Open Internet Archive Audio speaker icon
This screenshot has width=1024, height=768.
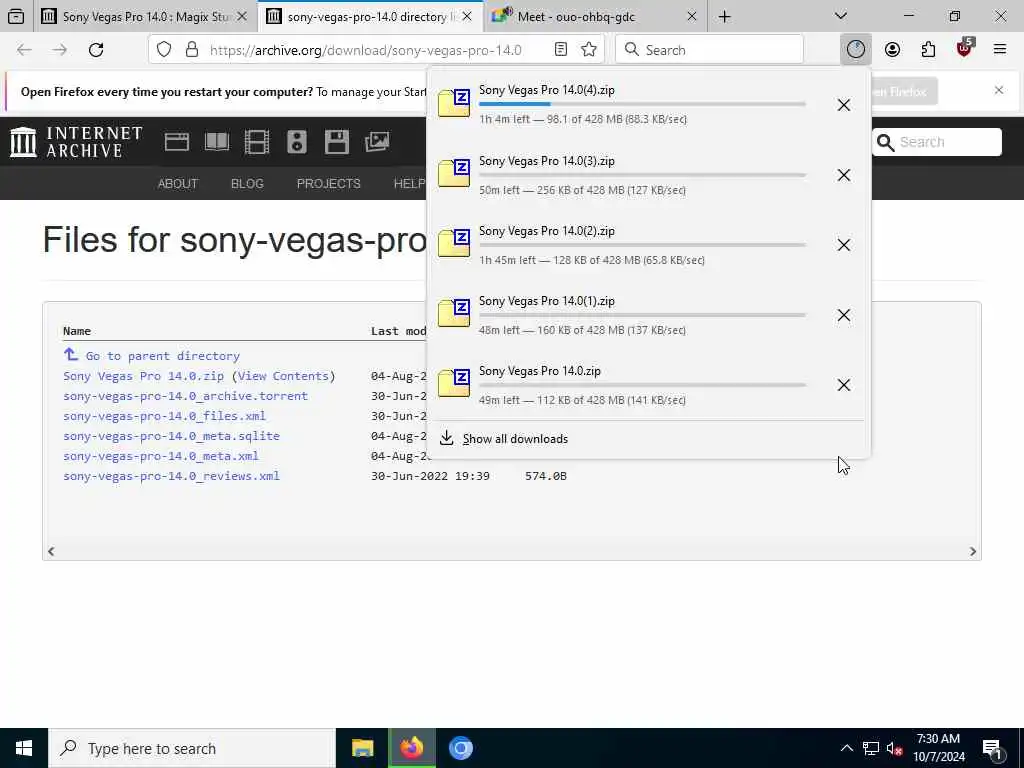click(x=296, y=142)
